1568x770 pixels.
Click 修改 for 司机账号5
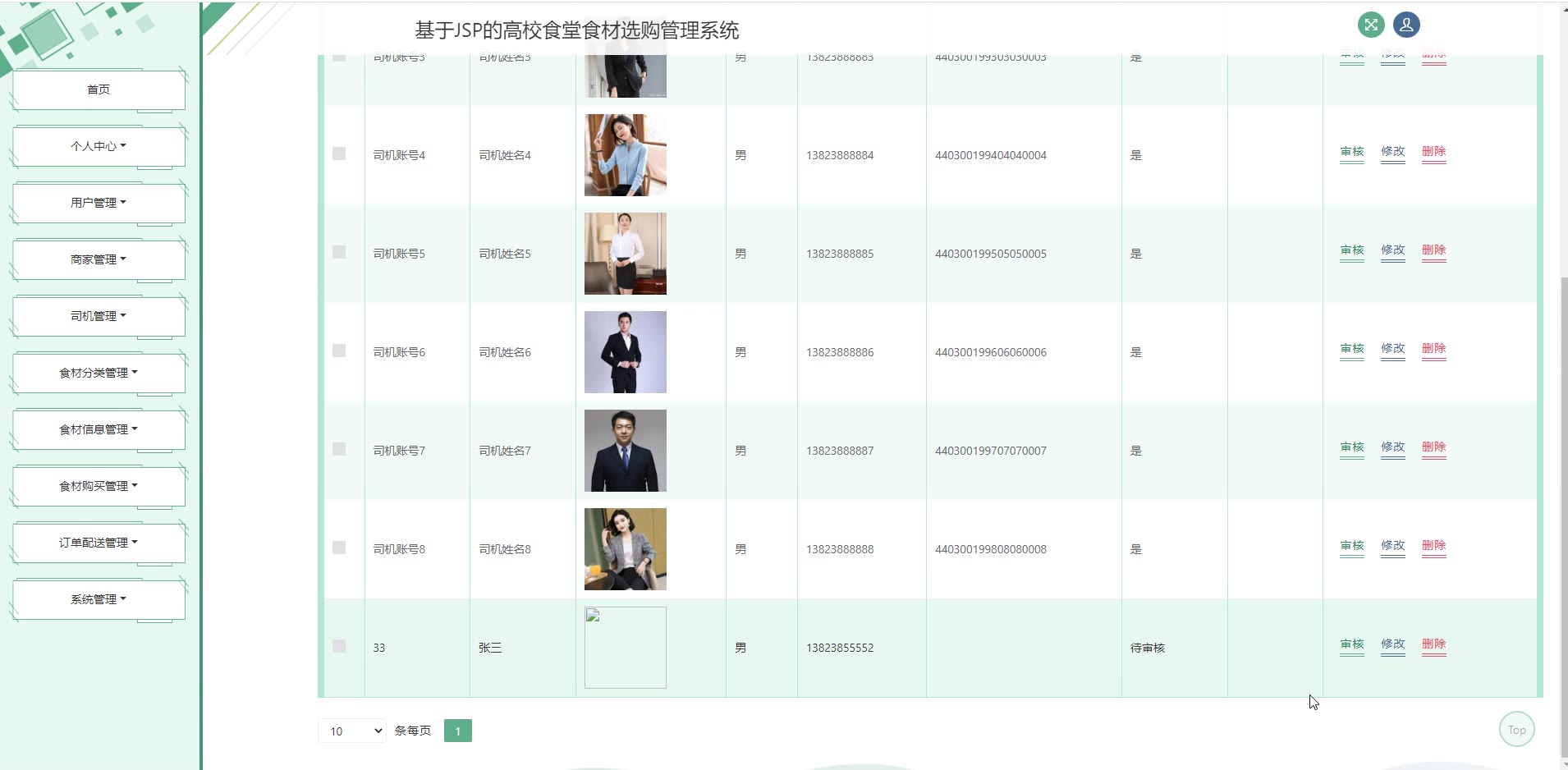(x=1393, y=250)
